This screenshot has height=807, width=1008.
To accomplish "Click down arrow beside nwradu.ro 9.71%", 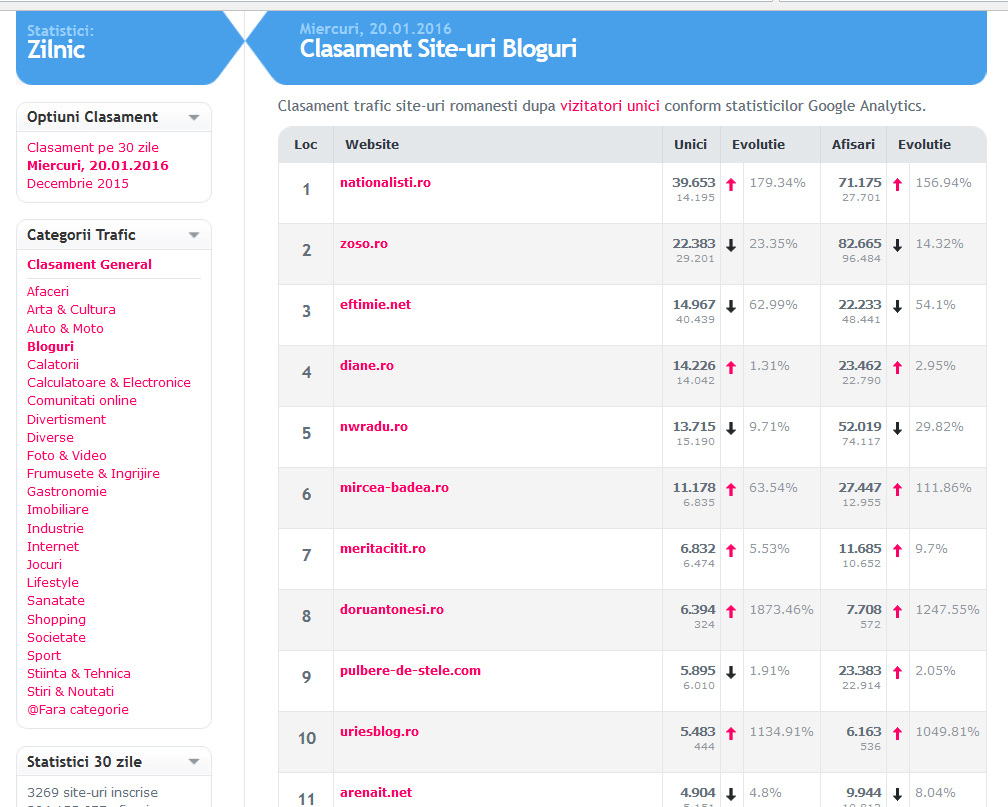I will pos(731,428).
